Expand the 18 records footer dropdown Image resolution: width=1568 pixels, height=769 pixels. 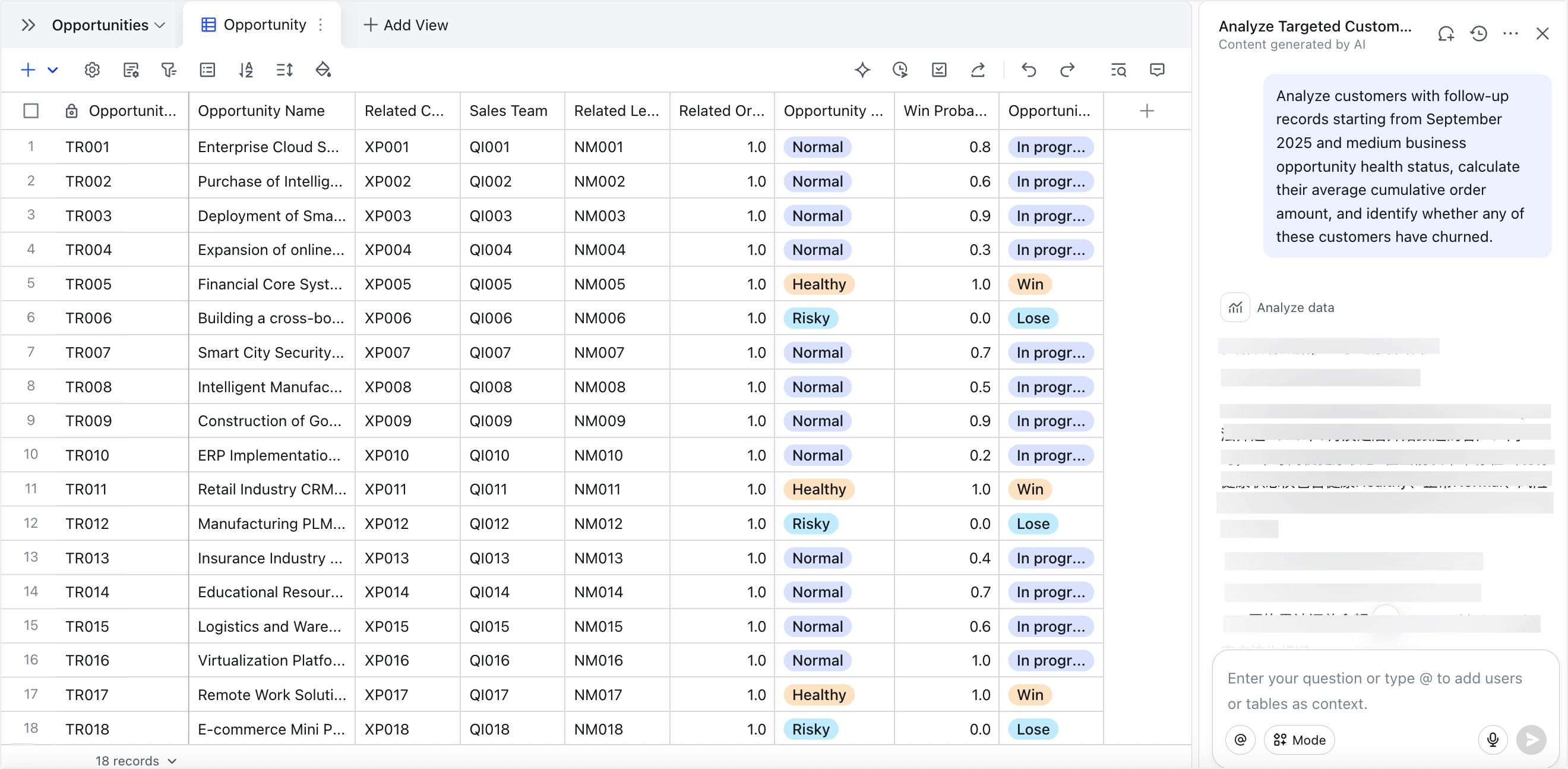pyautogui.click(x=136, y=761)
